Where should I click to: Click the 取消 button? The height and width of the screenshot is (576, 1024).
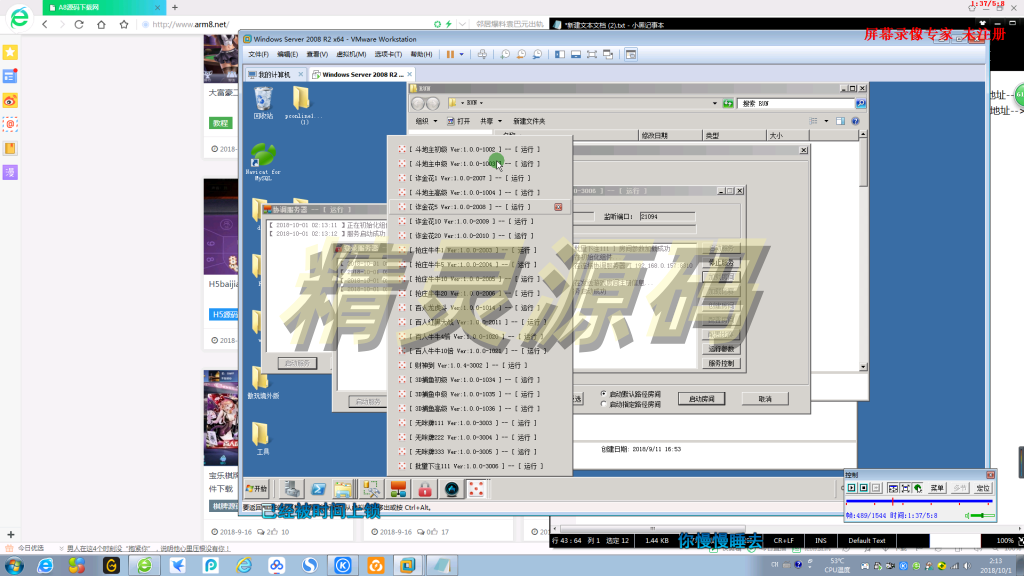[765, 398]
